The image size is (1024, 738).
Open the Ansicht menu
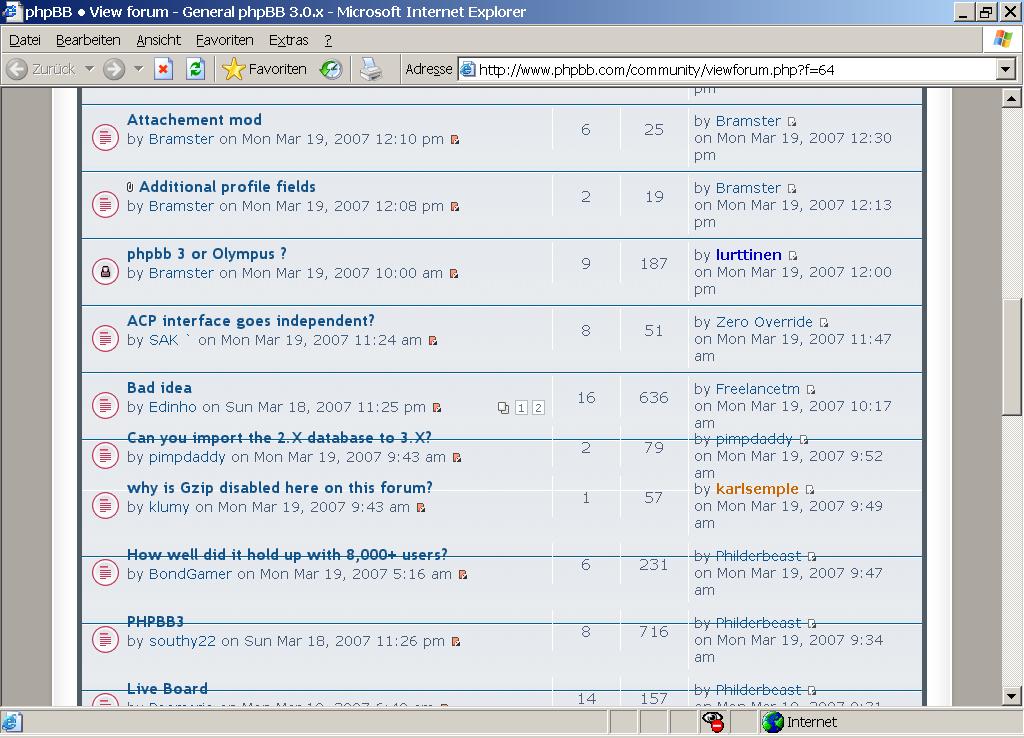pyautogui.click(x=158, y=40)
